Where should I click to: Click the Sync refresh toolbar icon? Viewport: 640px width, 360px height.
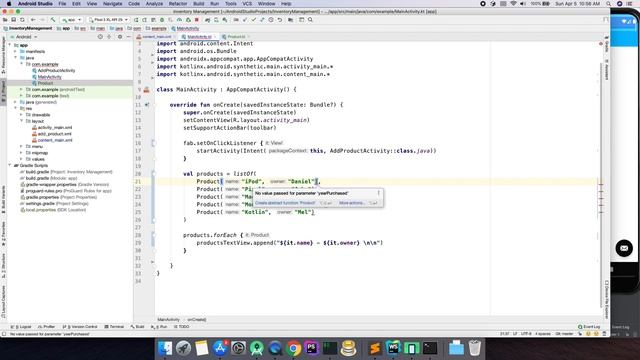pyautogui.click(x=22, y=20)
